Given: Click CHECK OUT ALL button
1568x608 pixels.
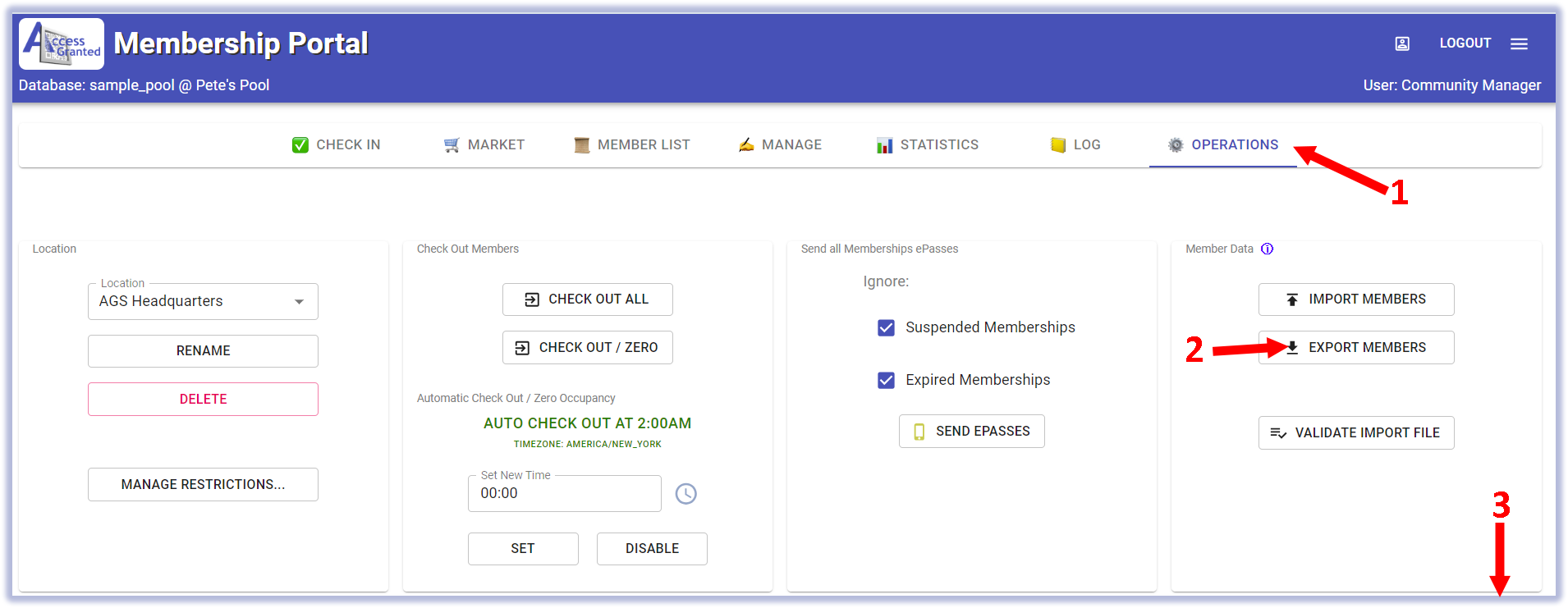Looking at the screenshot, I should (588, 299).
